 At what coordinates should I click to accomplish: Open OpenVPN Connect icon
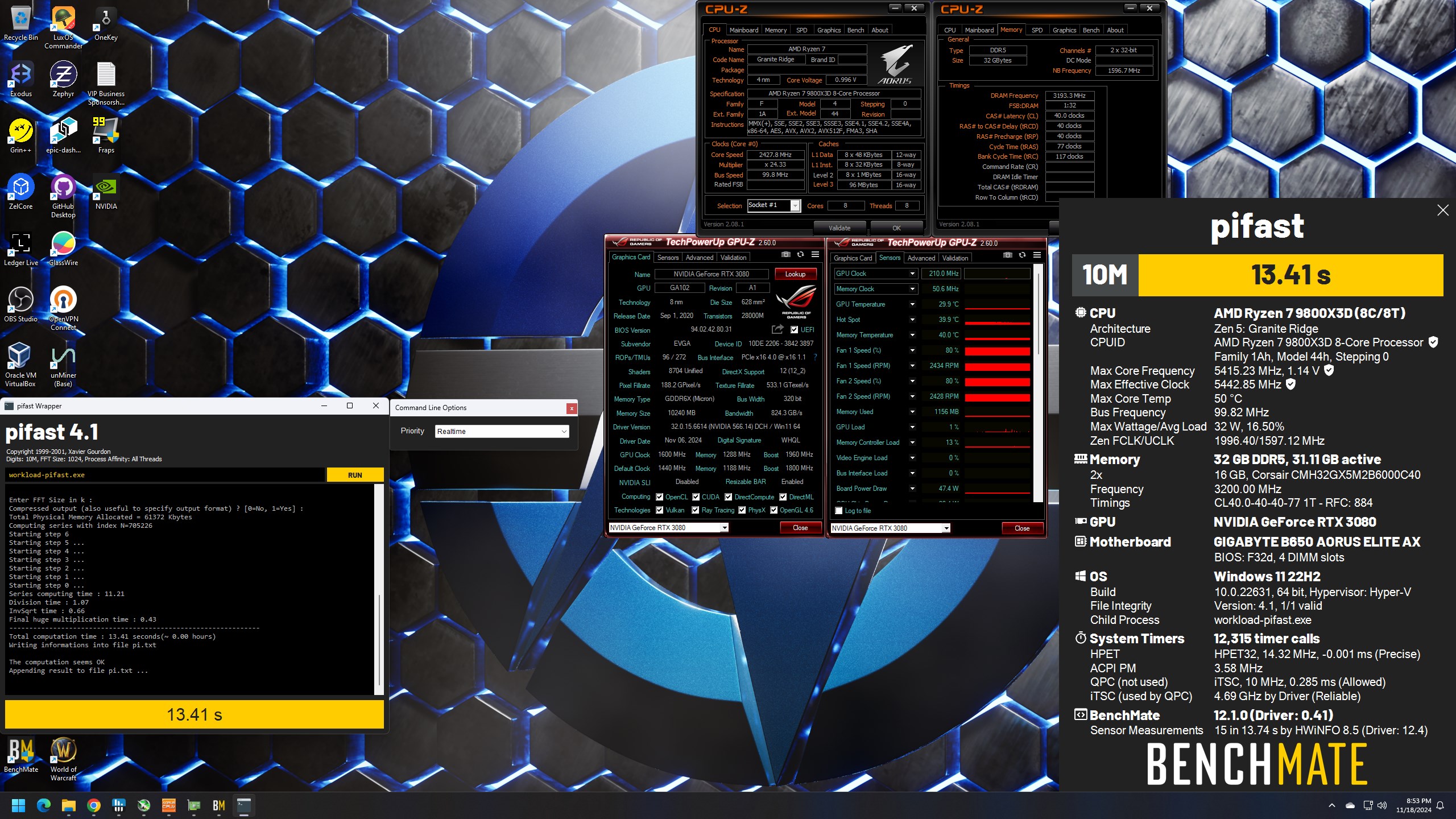tap(63, 309)
